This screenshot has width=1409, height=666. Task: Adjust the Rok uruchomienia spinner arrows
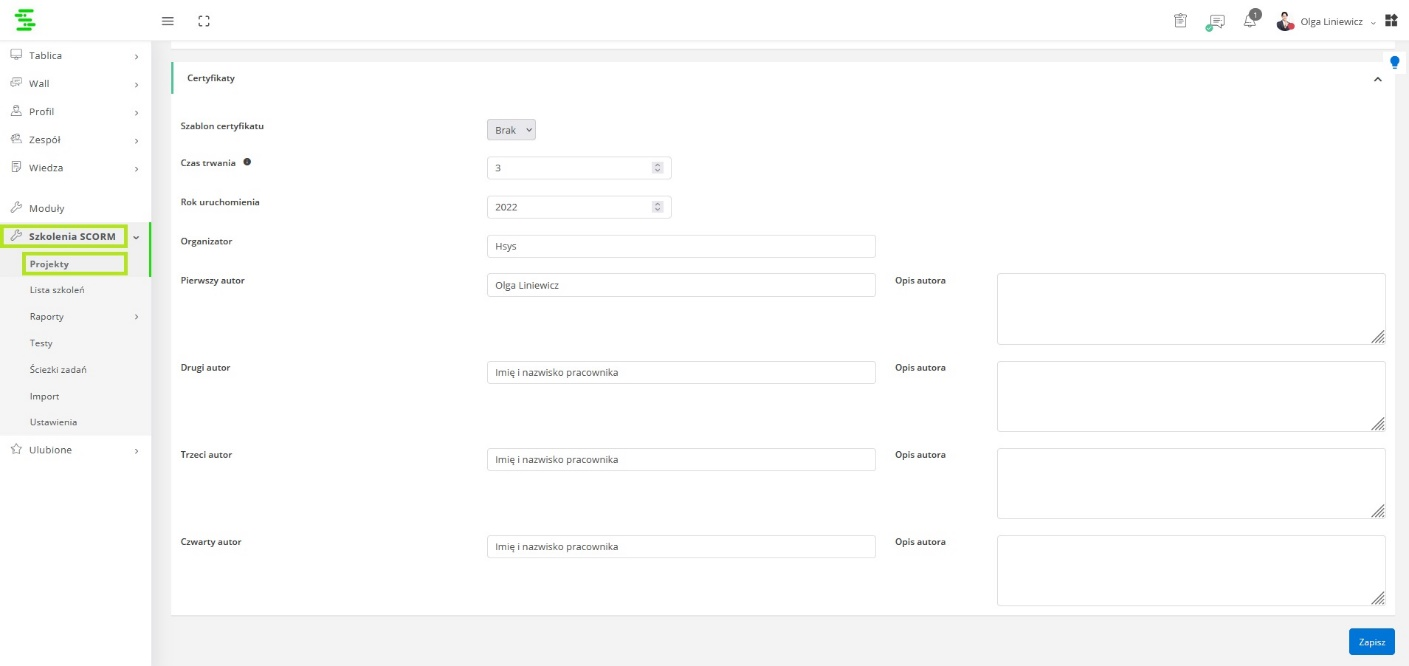pyautogui.click(x=657, y=207)
